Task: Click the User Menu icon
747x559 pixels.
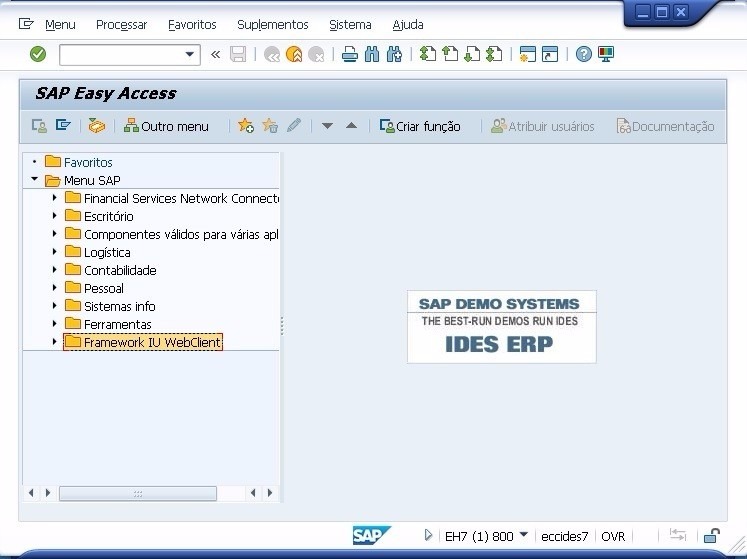Action: pos(39,126)
